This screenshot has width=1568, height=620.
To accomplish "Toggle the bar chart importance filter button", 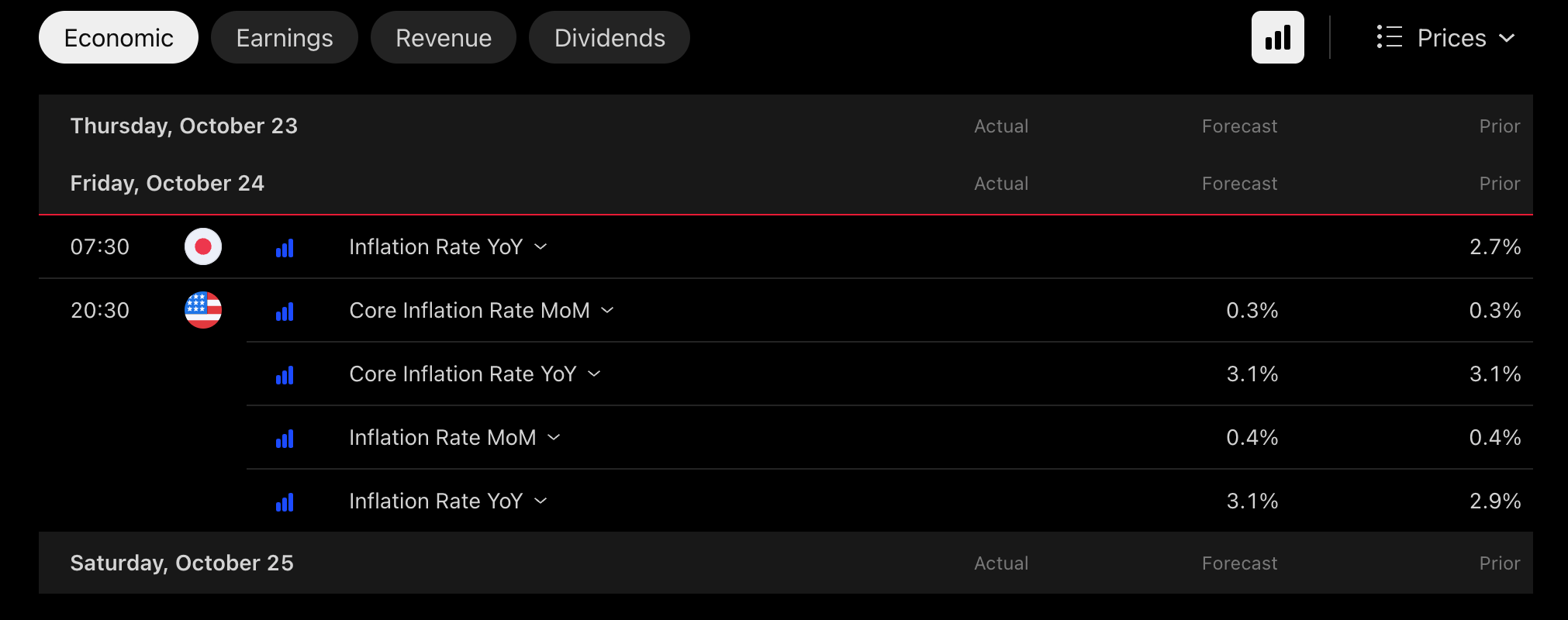I will tap(1278, 37).
